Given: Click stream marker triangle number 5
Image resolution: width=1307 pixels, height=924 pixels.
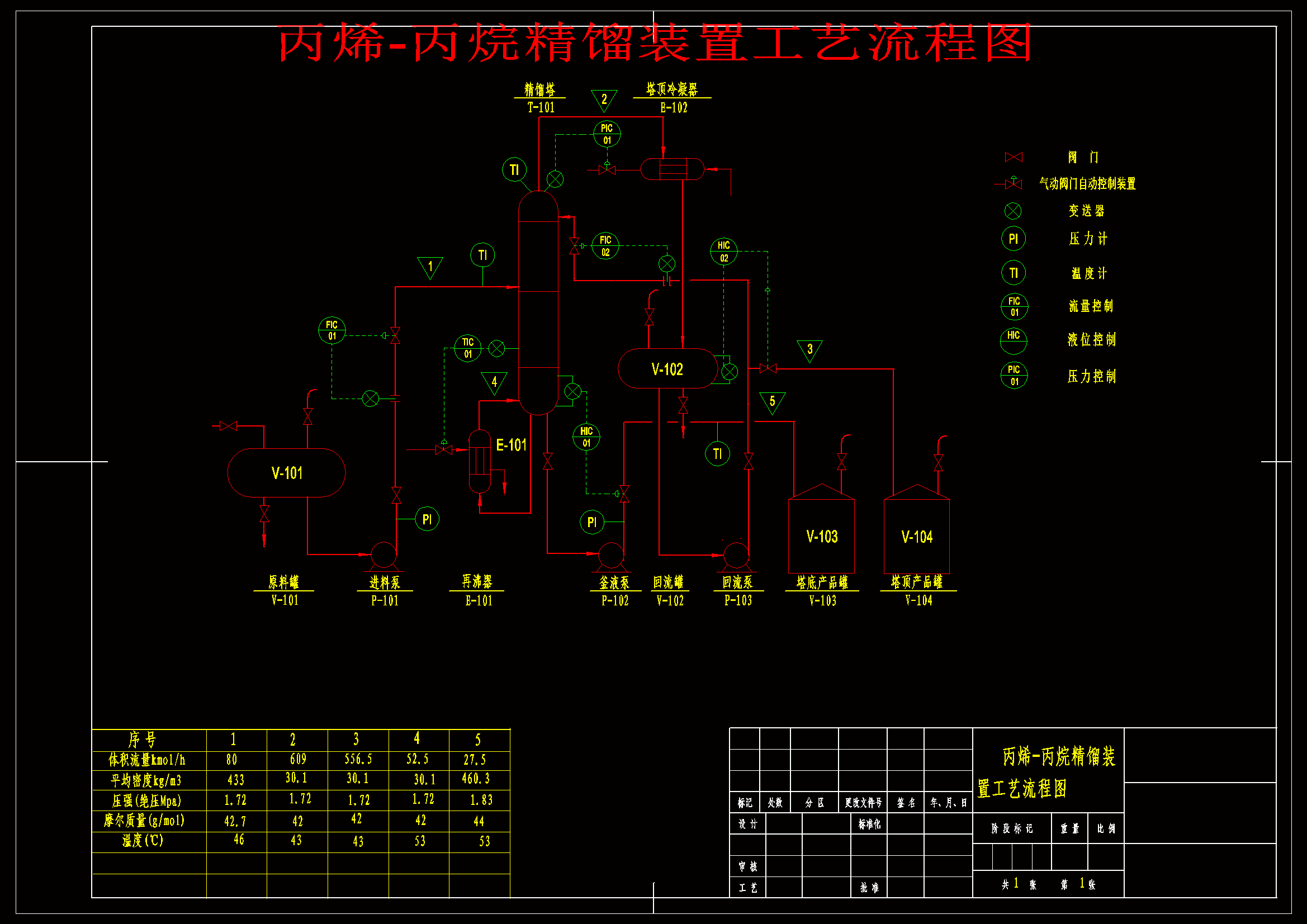Looking at the screenshot, I should point(772,401).
